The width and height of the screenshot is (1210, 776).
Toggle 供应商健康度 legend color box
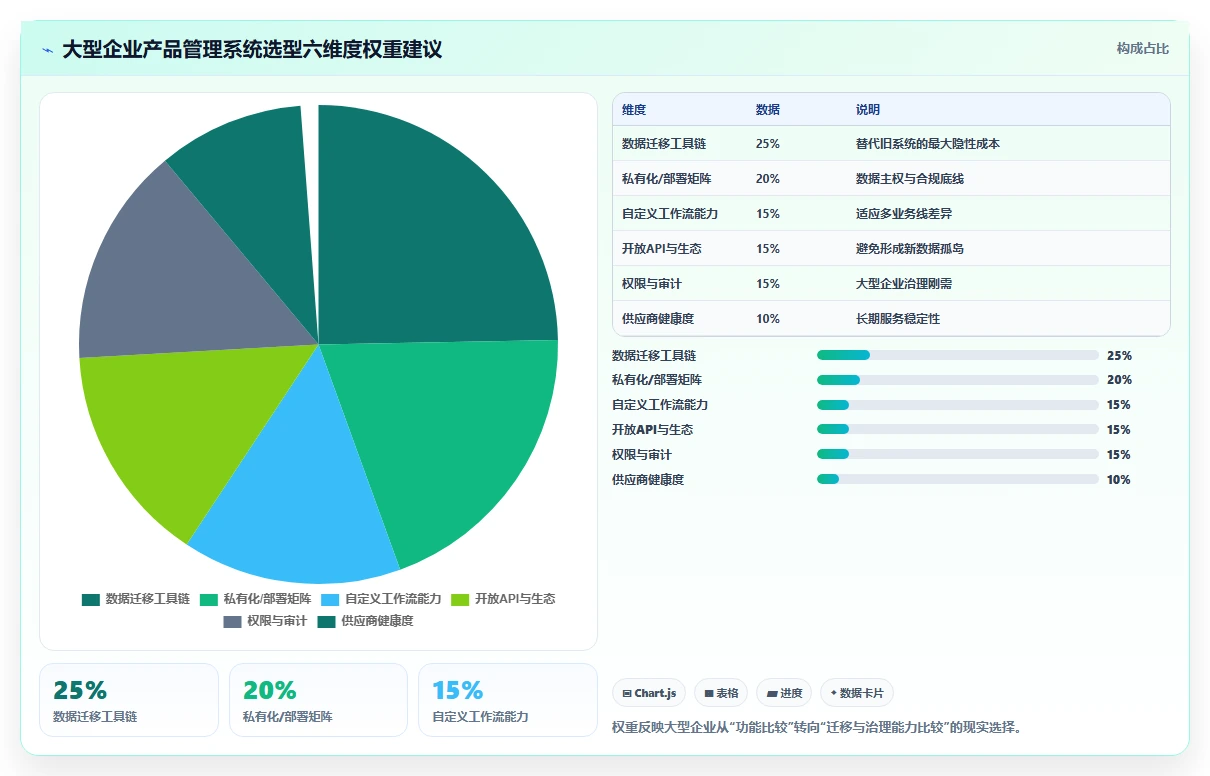point(326,621)
